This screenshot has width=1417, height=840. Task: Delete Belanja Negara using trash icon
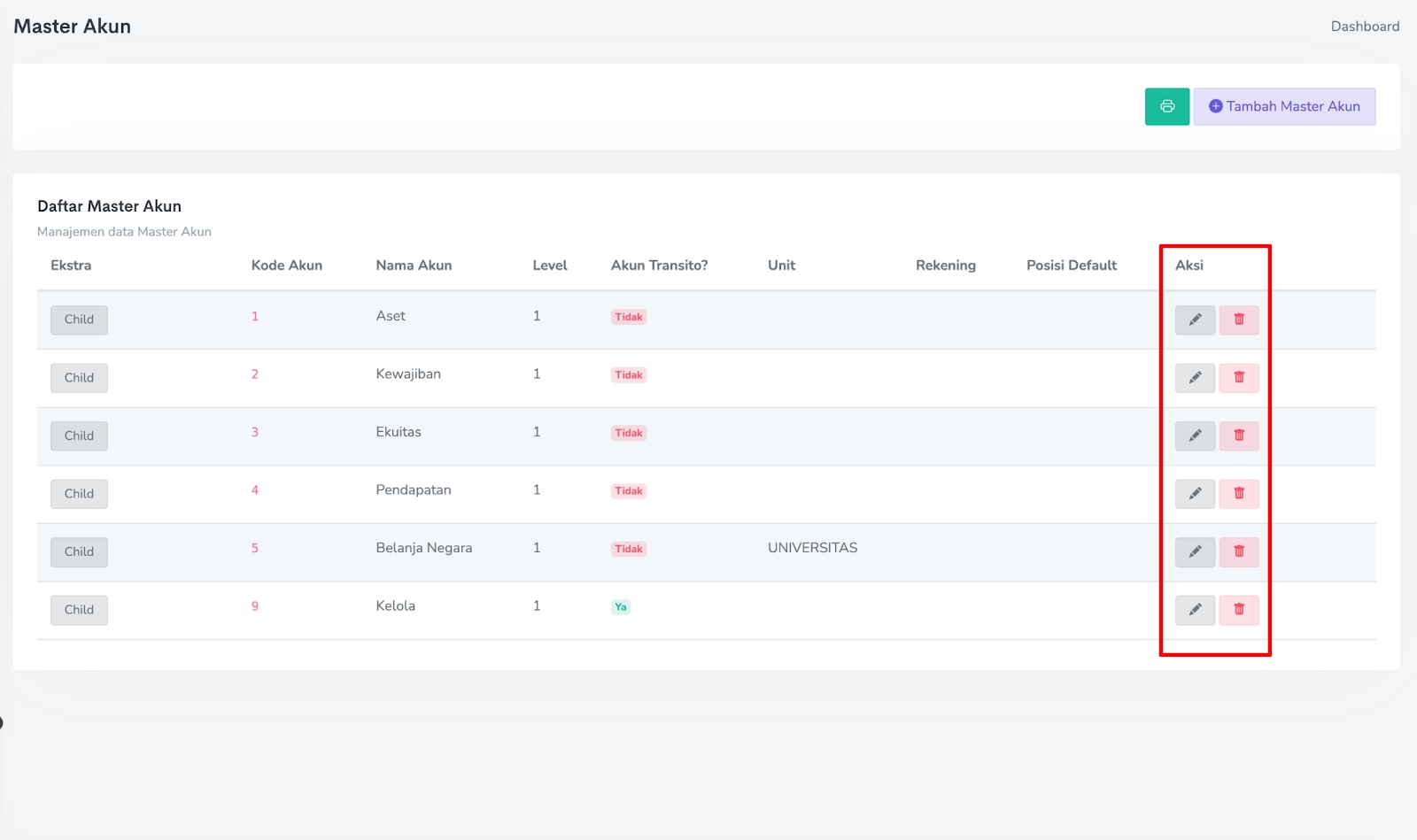point(1239,552)
